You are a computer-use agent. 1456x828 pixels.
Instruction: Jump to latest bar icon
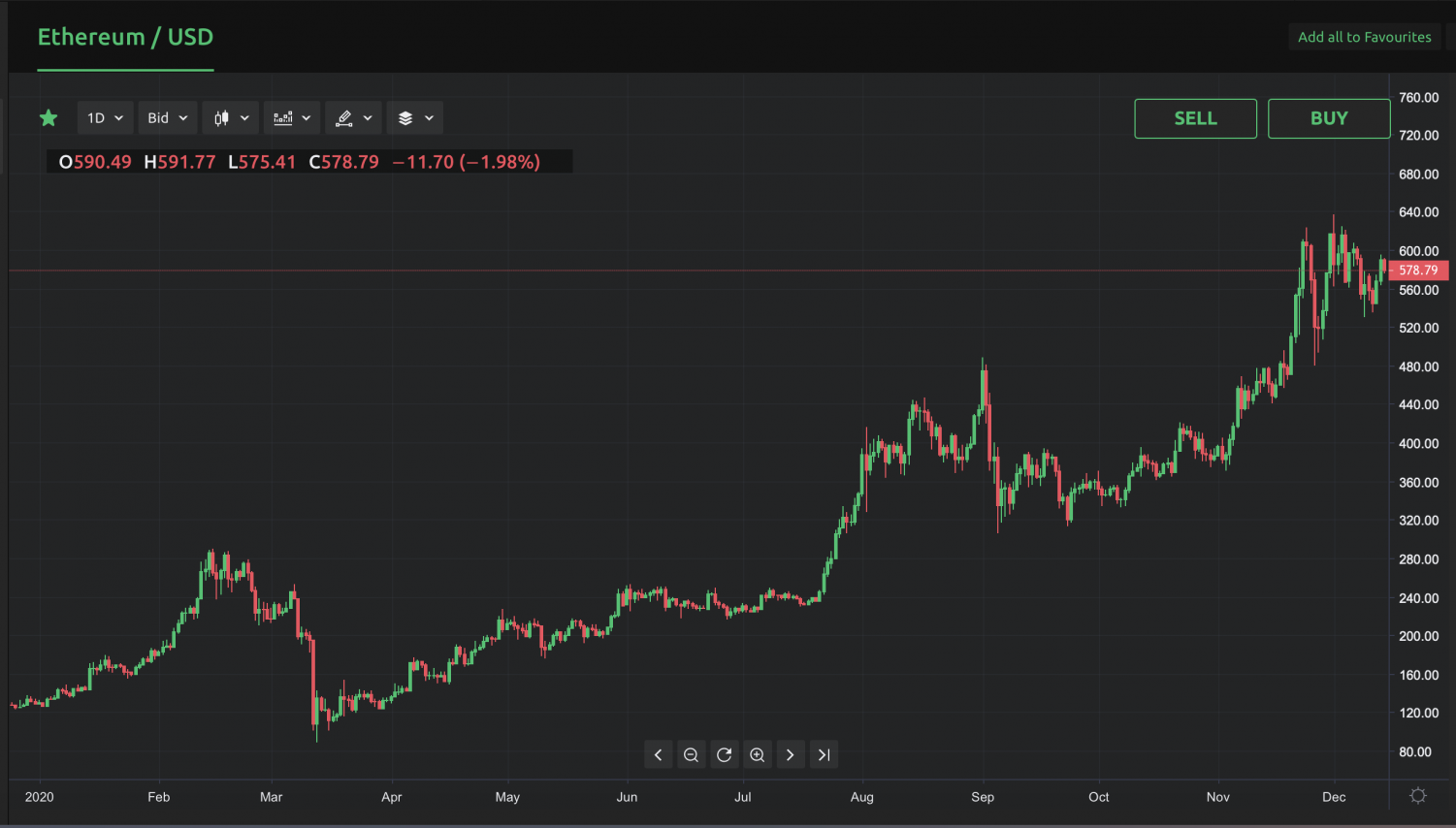tap(824, 754)
